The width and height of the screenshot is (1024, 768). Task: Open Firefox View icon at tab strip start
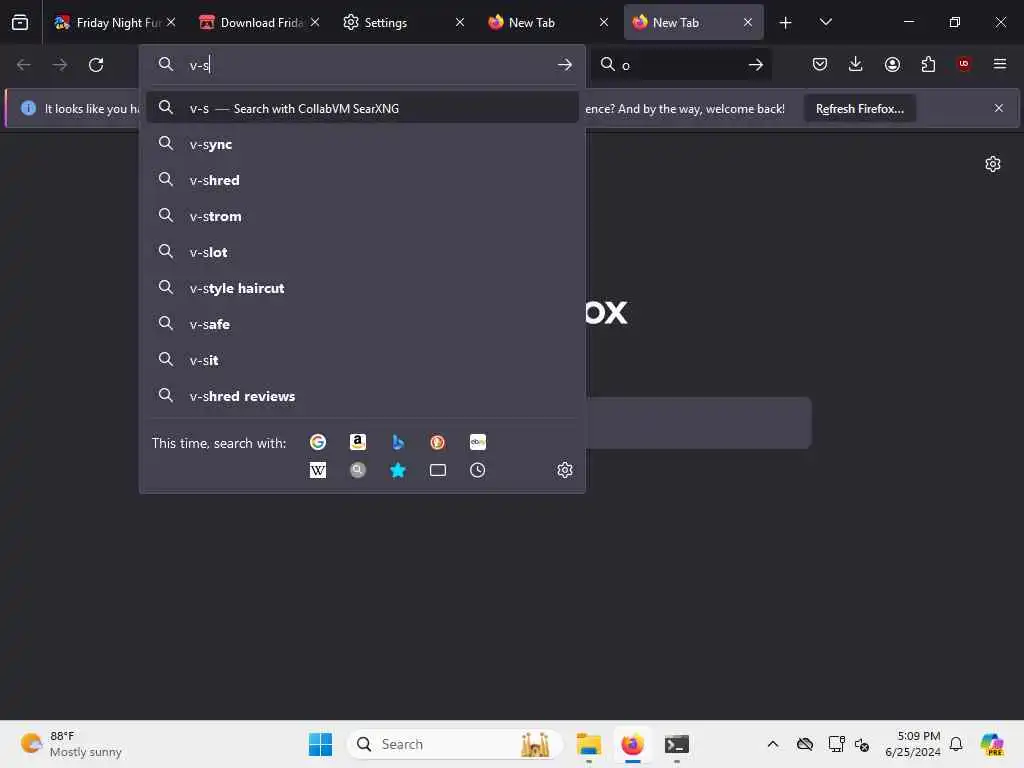click(20, 22)
